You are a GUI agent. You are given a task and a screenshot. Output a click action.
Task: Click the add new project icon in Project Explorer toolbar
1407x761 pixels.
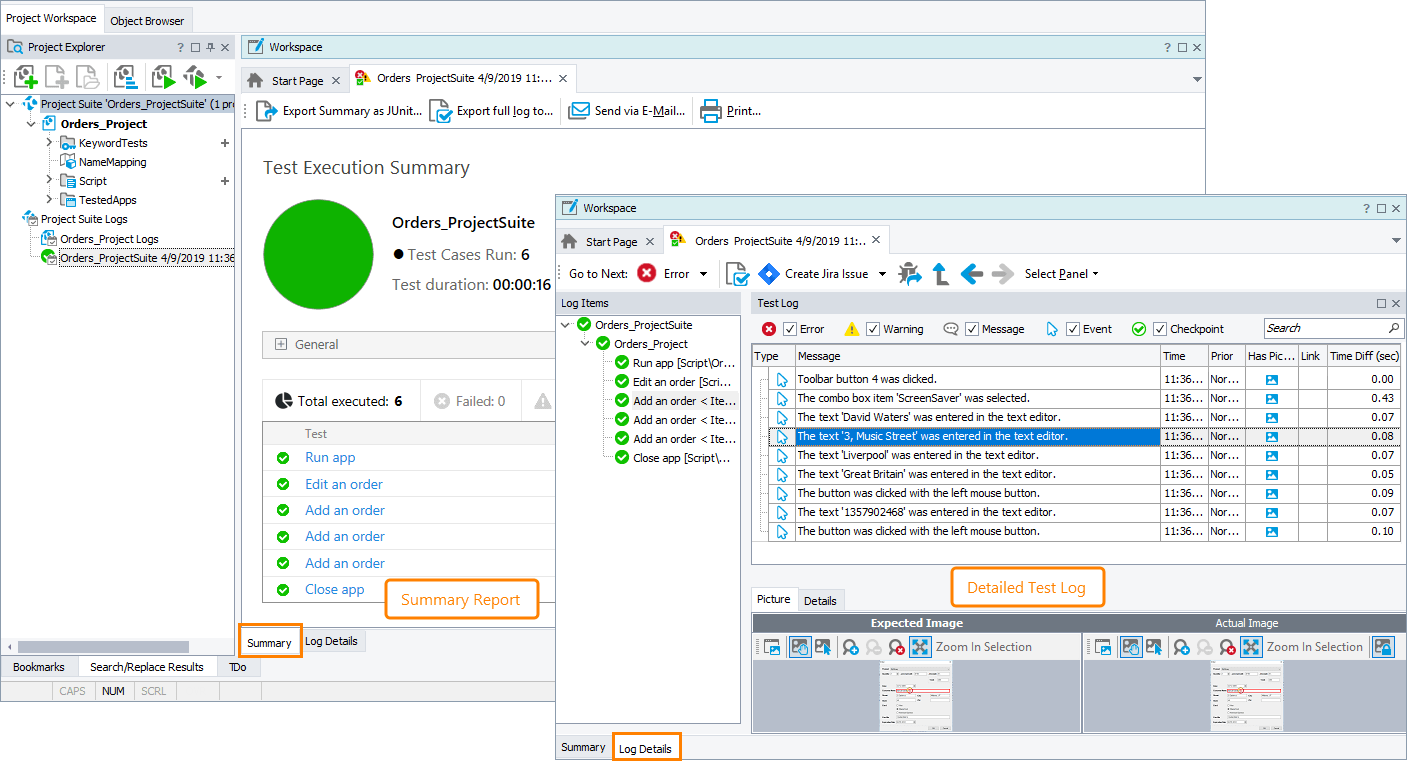click(x=25, y=77)
